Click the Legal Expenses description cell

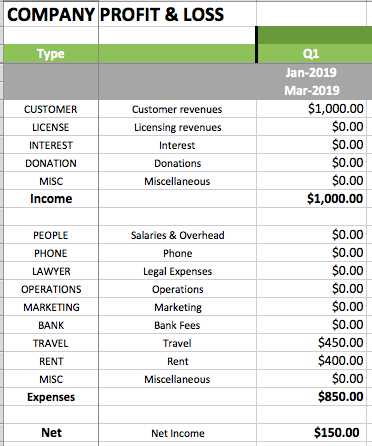[x=177, y=271]
